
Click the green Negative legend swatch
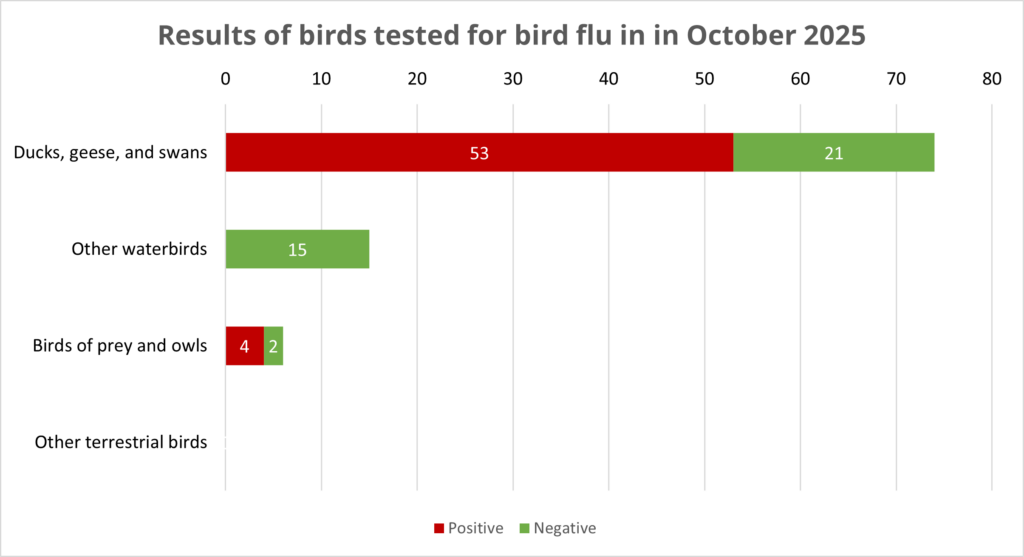pyautogui.click(x=523, y=528)
